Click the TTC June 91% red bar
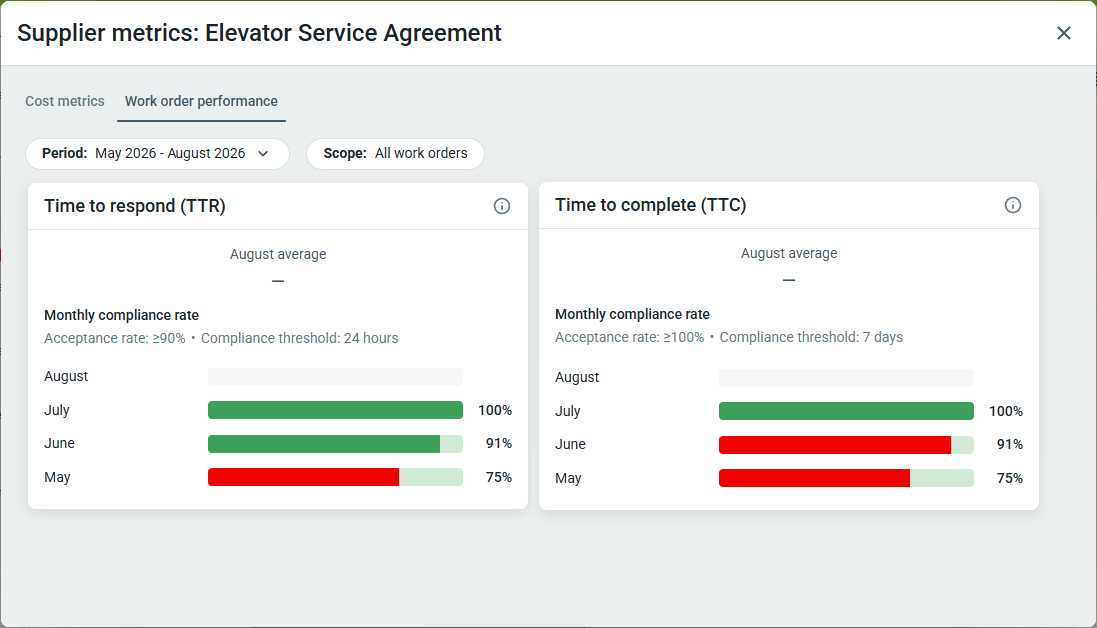 (x=846, y=445)
